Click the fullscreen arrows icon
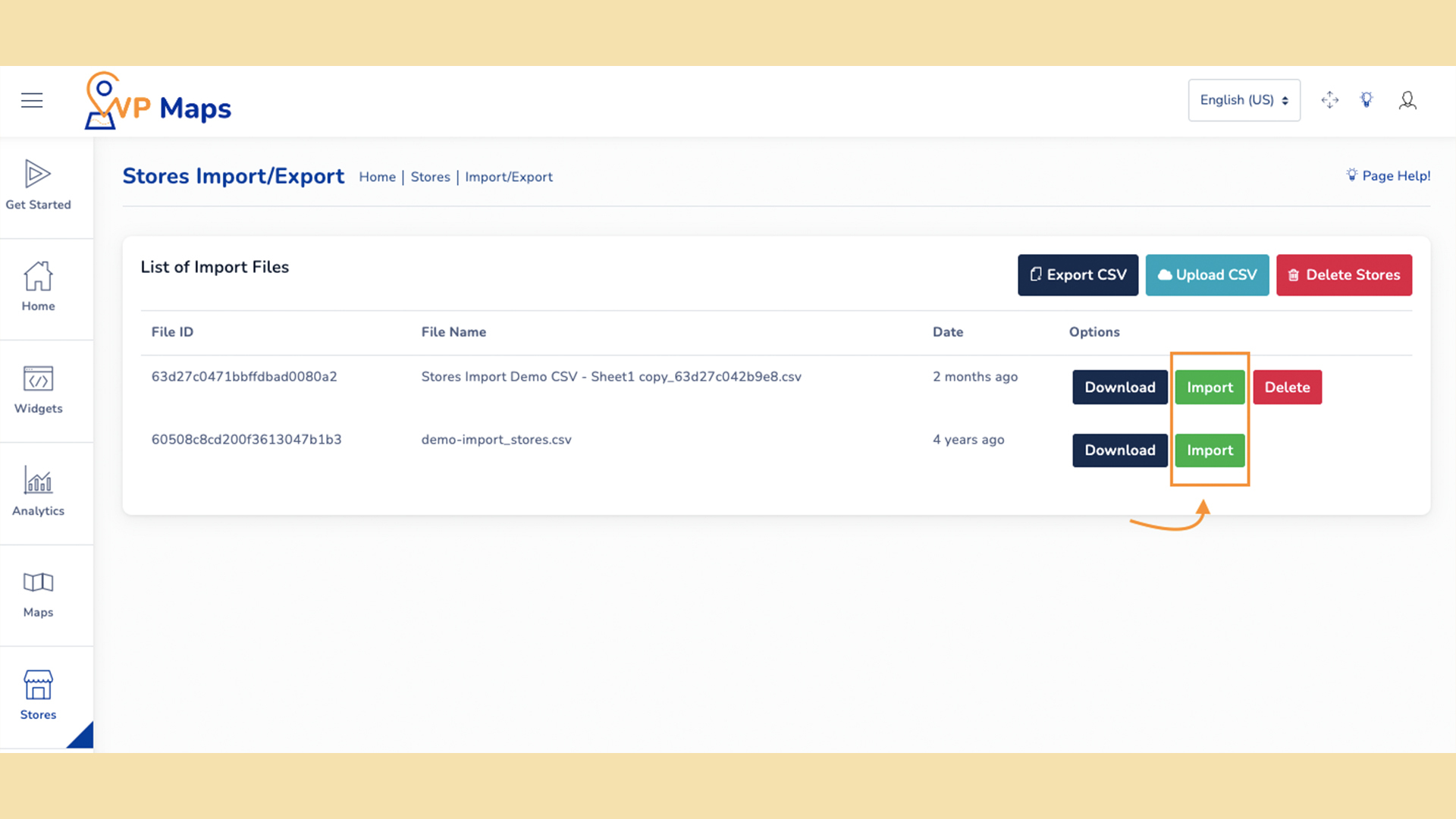Screen dimensions: 1456x819 coord(1329,99)
